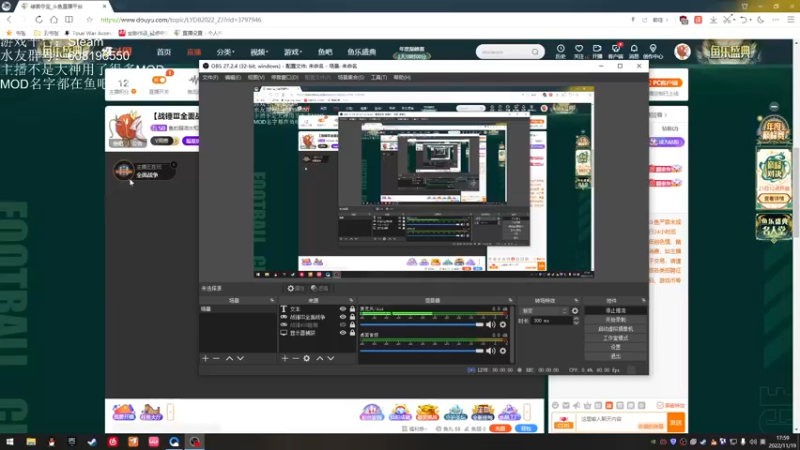Viewport: 800px width, 450px height.
Task: Toggle the orange 直播开关 live switch
Action: click(159, 80)
